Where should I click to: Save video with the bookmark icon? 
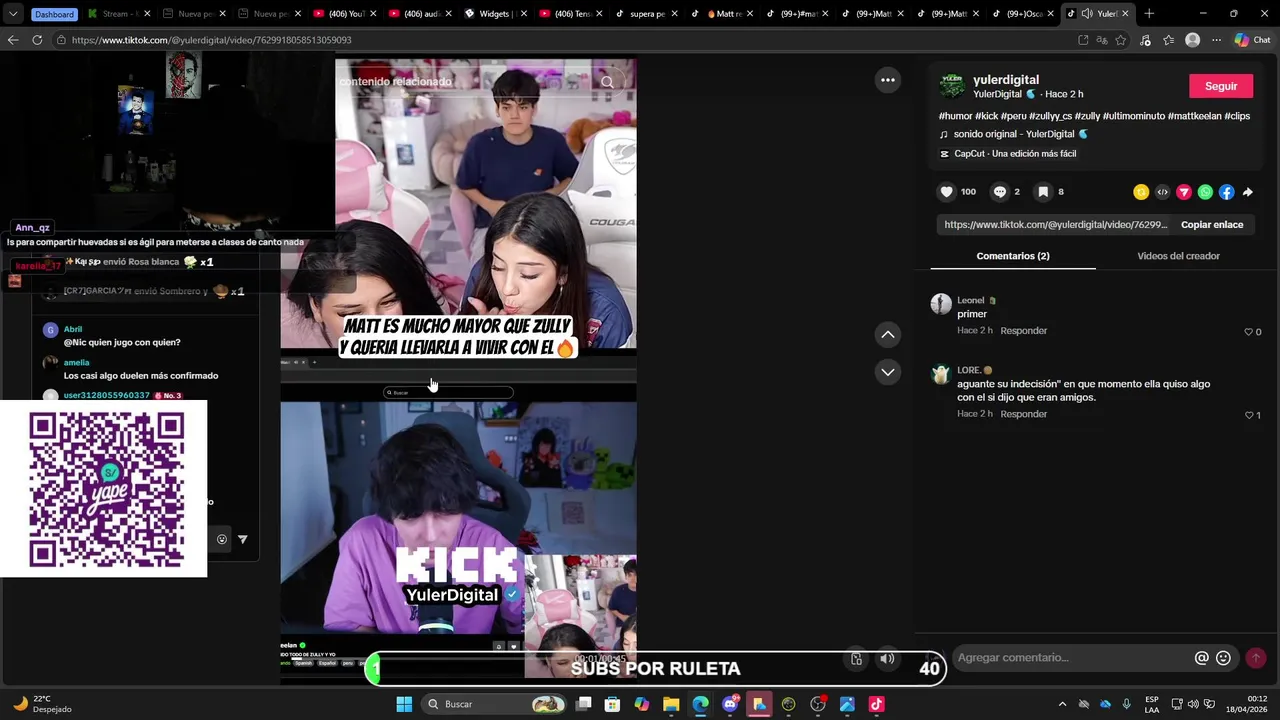point(1043,192)
